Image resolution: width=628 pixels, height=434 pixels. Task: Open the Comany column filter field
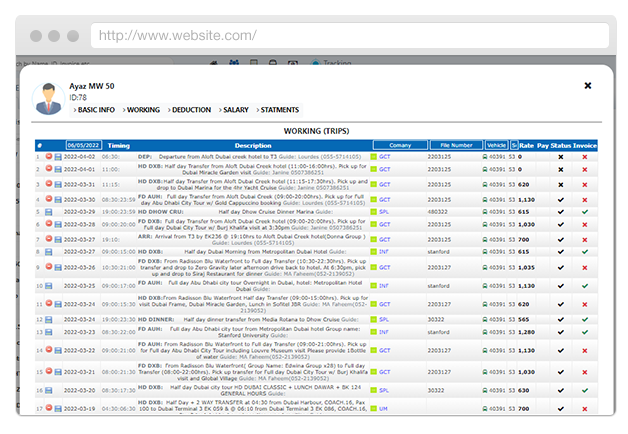[399, 145]
